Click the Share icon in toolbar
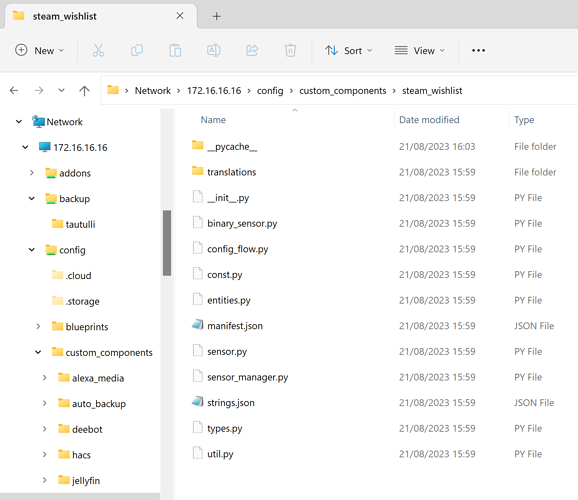 [252, 50]
